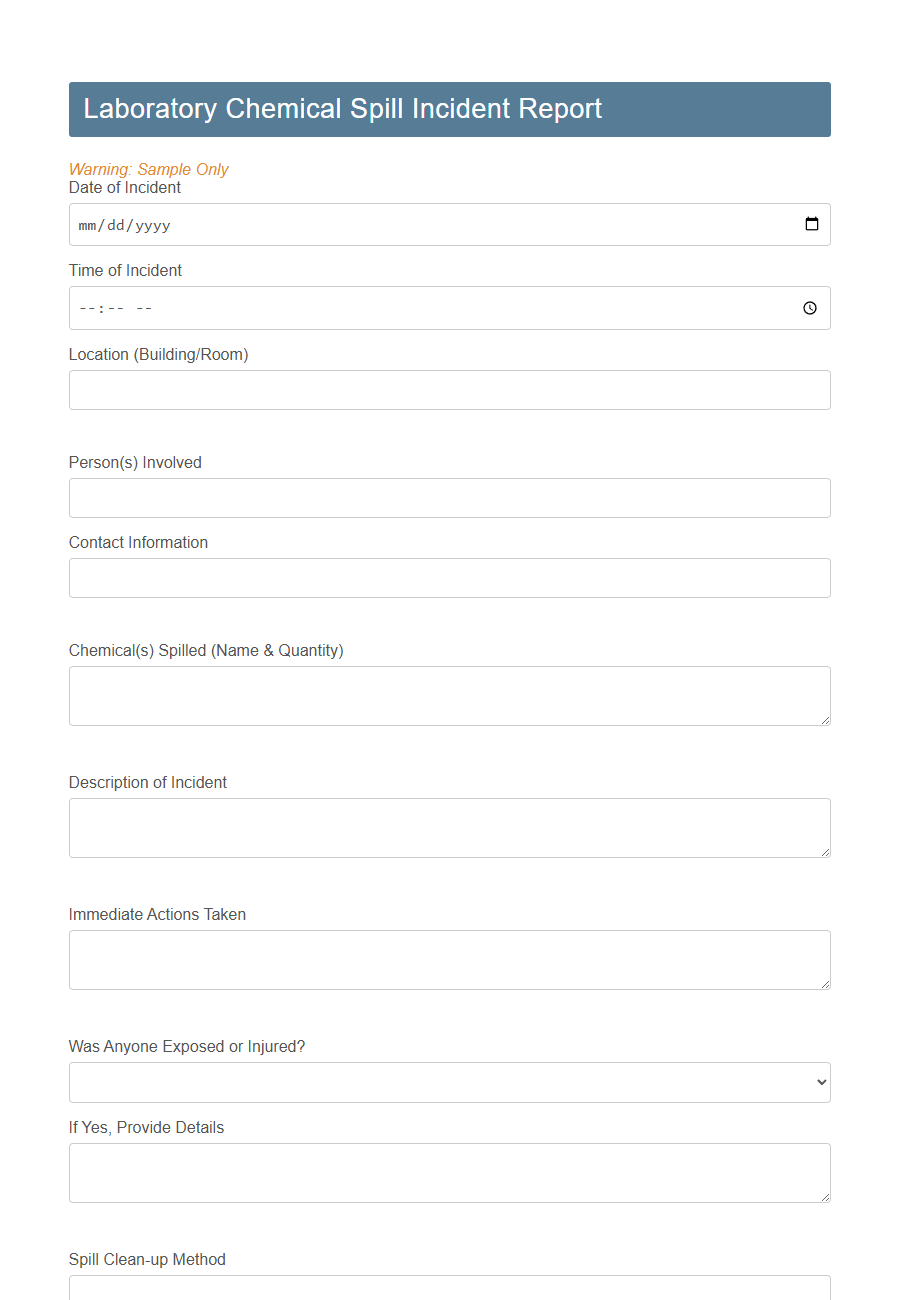Select the Contact Information input
The height and width of the screenshot is (1300, 900).
(x=449, y=578)
